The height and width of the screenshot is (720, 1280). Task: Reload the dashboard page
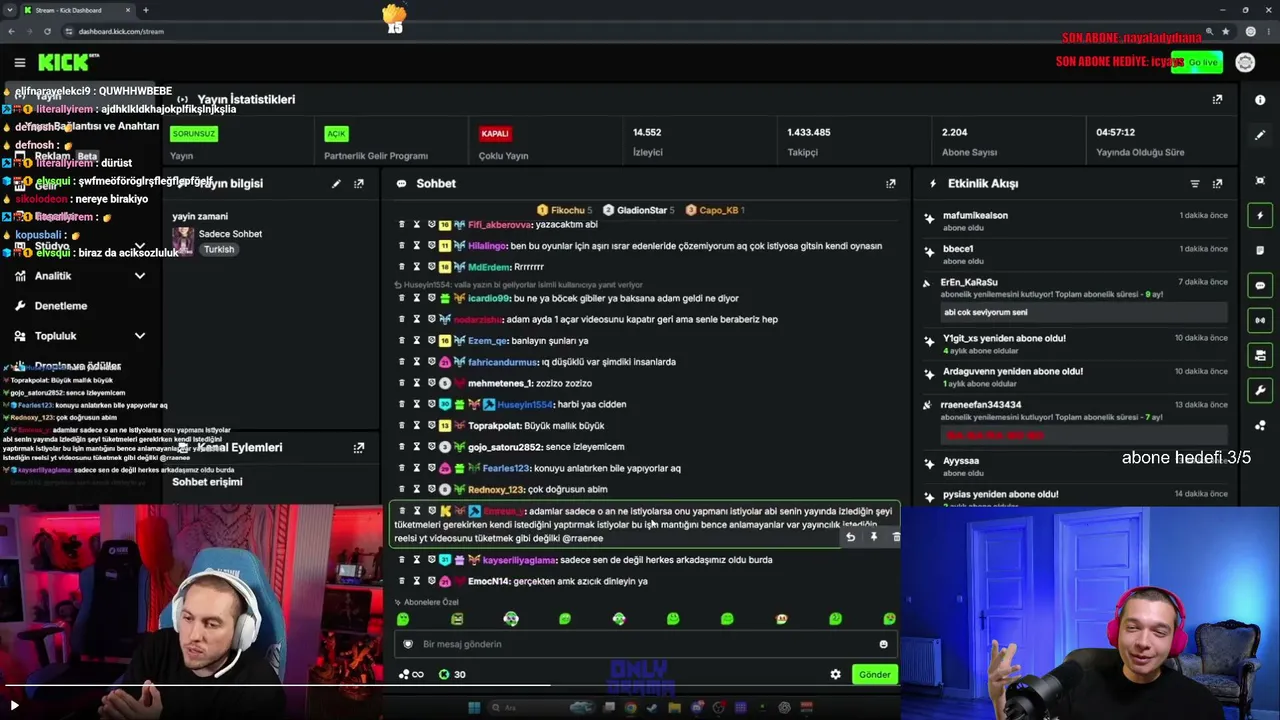47,31
